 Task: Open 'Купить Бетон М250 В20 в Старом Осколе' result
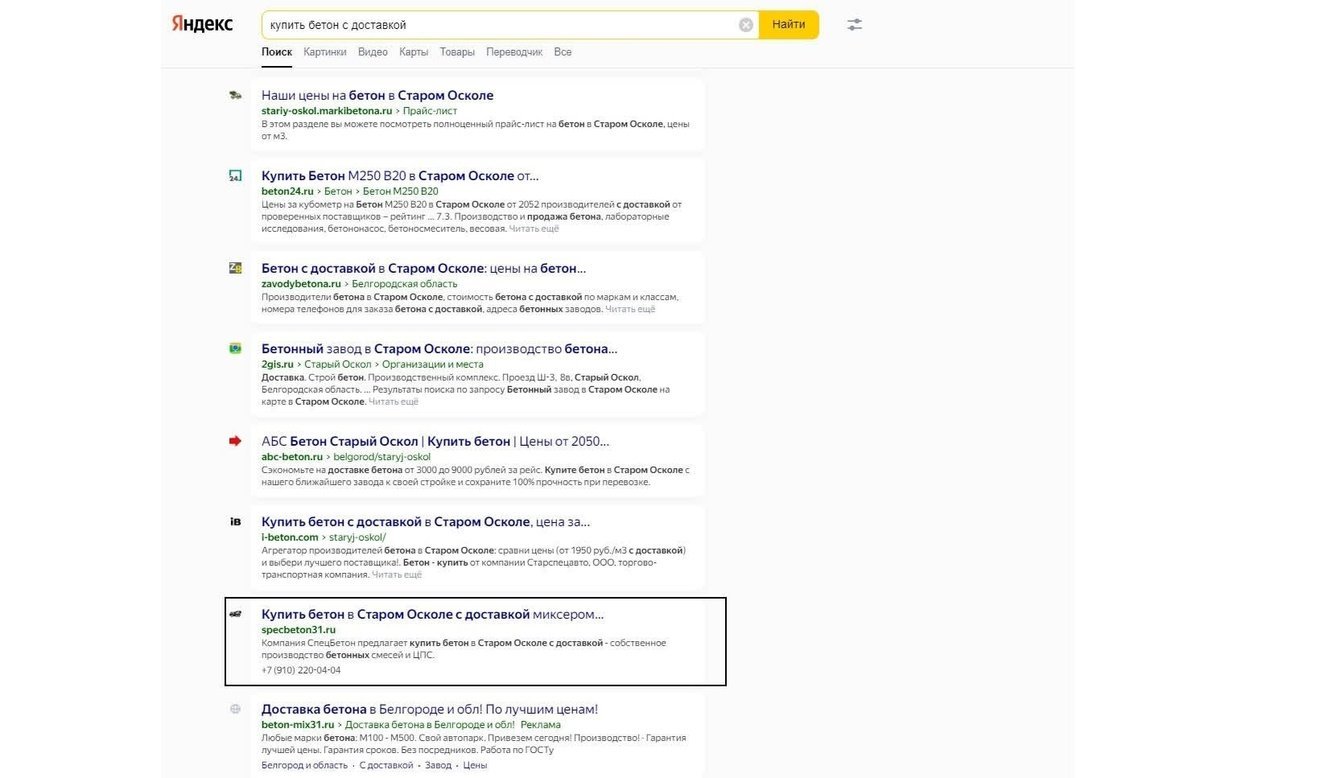(400, 175)
